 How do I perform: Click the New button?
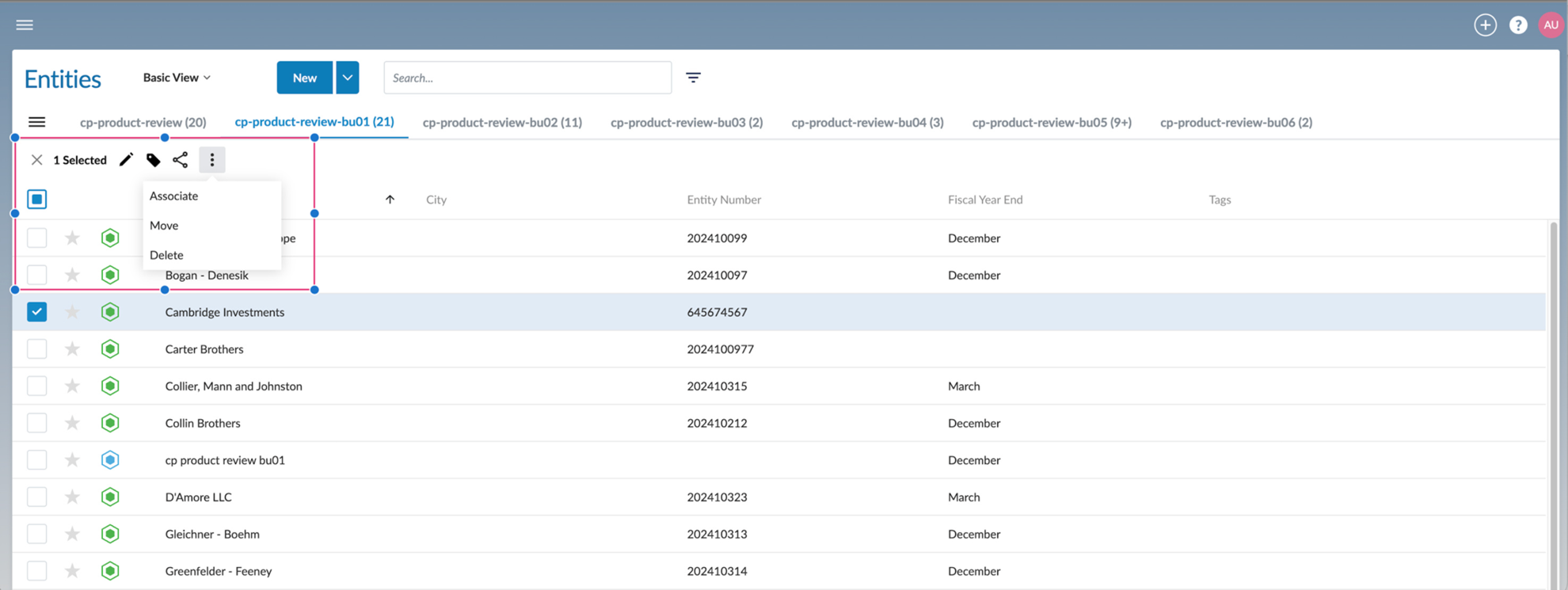click(304, 78)
